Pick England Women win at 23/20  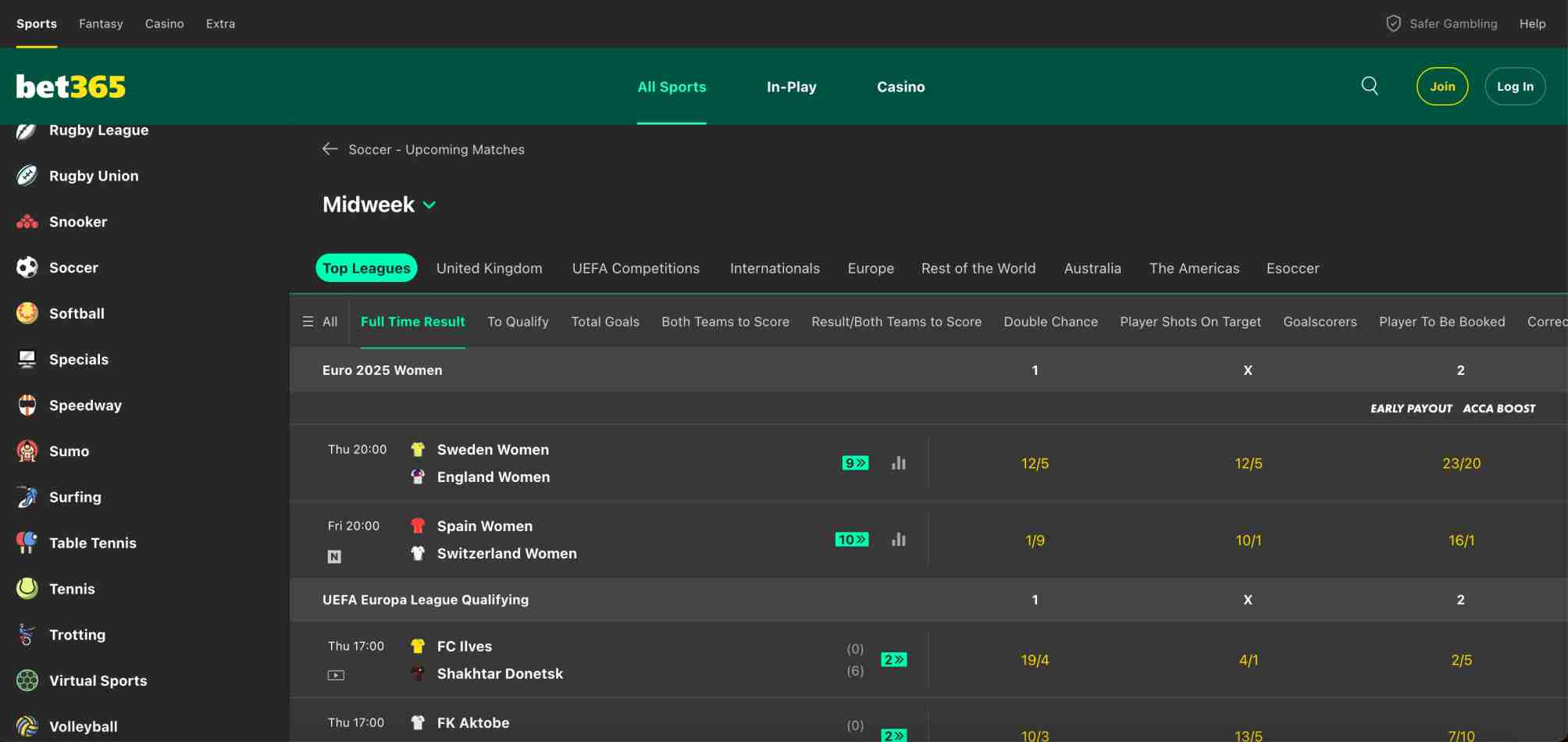(1461, 463)
